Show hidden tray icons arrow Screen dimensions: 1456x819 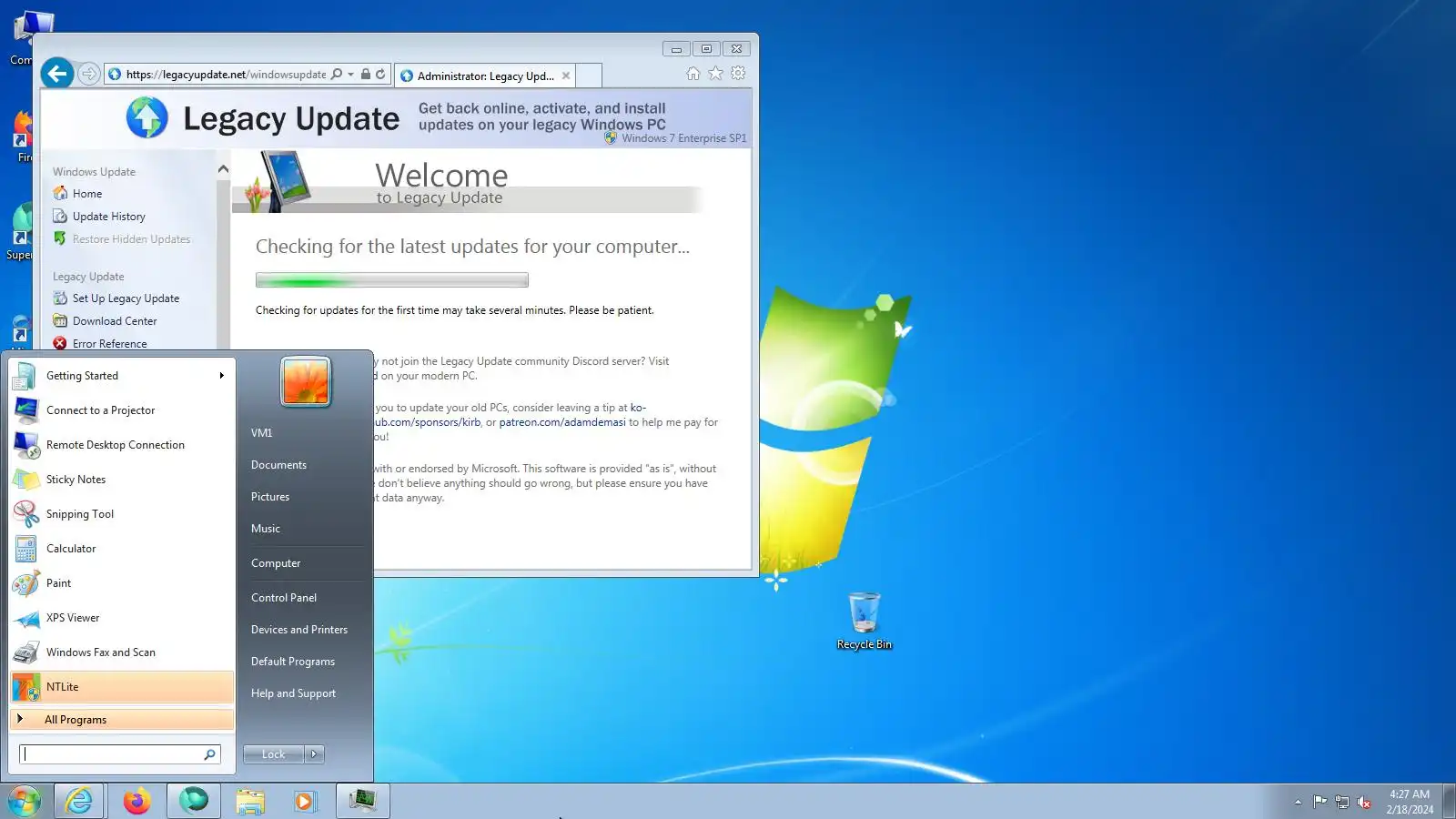pyautogui.click(x=1298, y=802)
